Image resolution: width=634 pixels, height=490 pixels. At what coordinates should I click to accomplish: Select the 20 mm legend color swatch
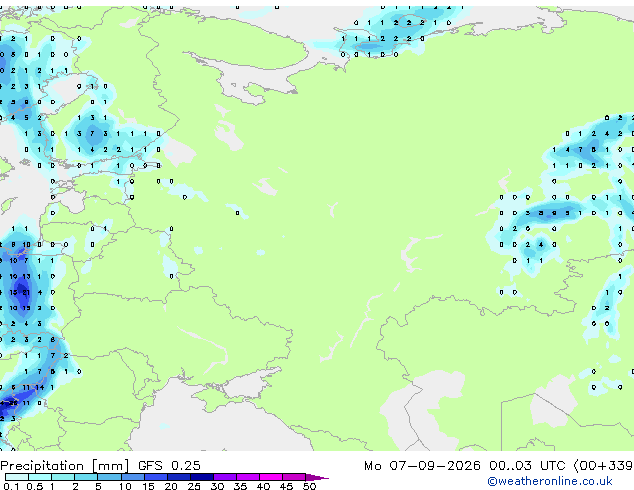[179, 477]
